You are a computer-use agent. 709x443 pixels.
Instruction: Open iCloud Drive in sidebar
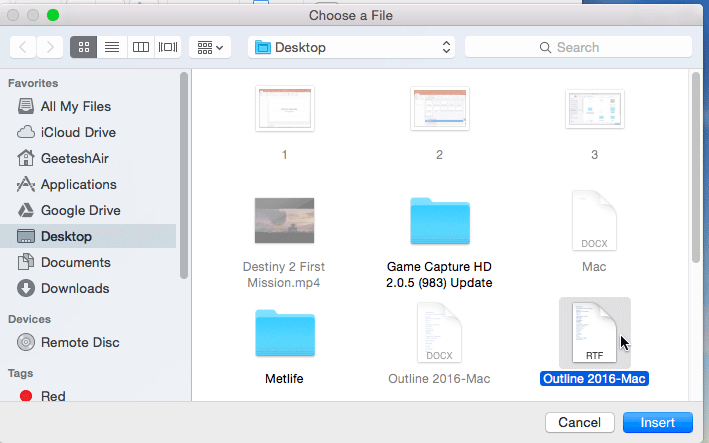pos(88,132)
